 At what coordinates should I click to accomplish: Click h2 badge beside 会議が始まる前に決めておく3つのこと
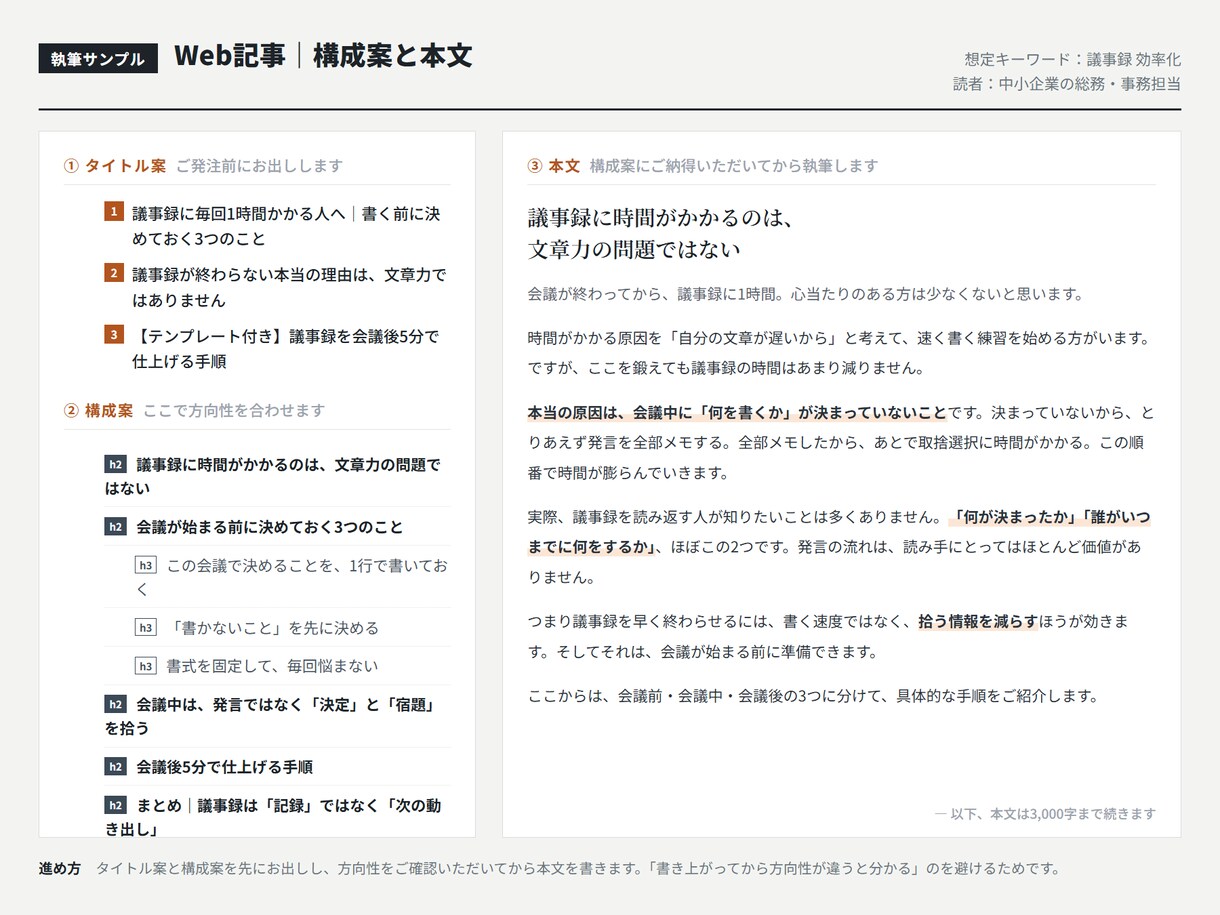coord(116,526)
